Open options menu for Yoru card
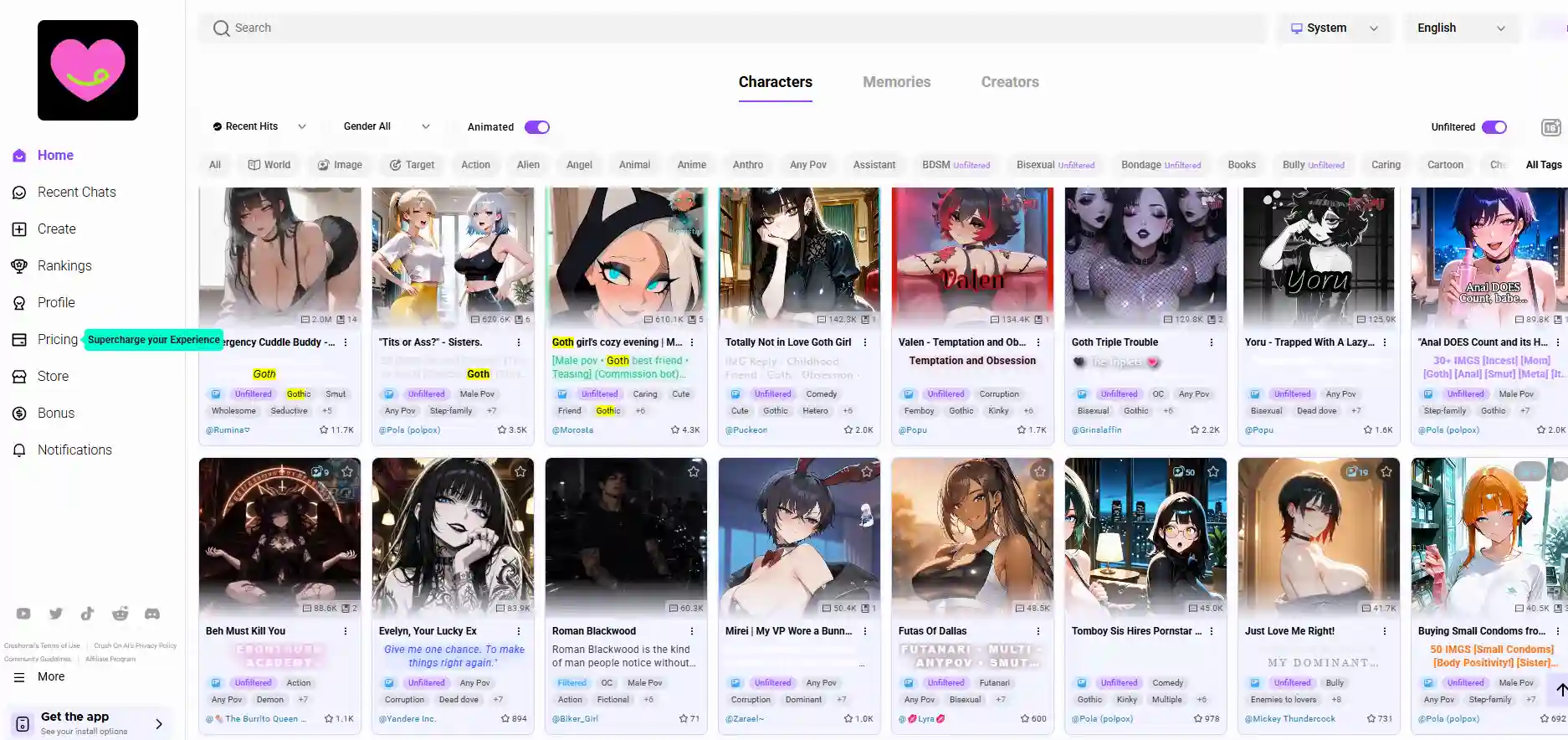This screenshot has width=1568, height=740. pos(1385,342)
